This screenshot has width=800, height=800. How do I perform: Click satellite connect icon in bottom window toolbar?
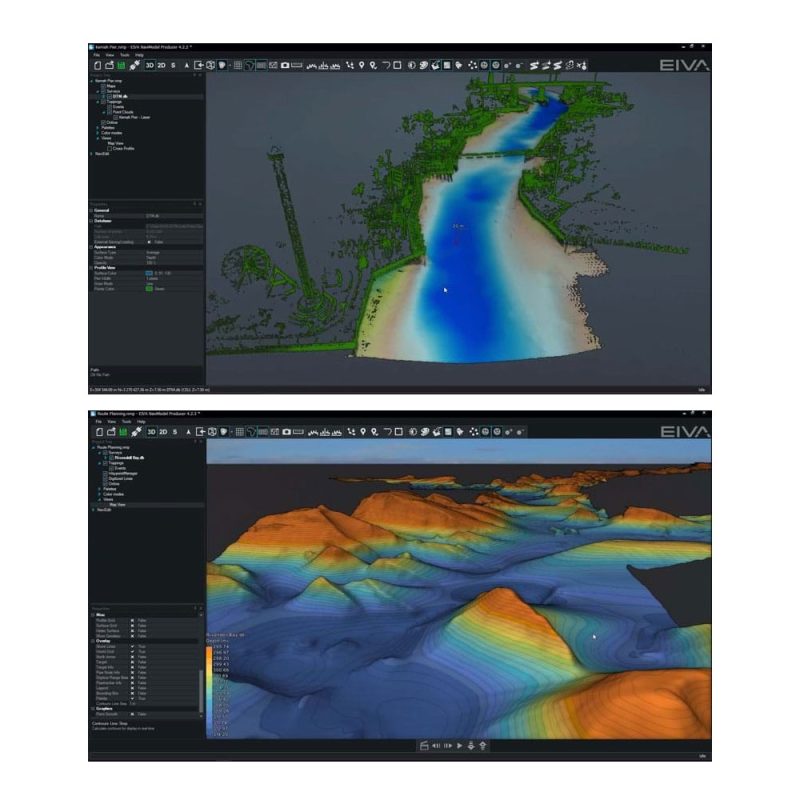[x=136, y=432]
